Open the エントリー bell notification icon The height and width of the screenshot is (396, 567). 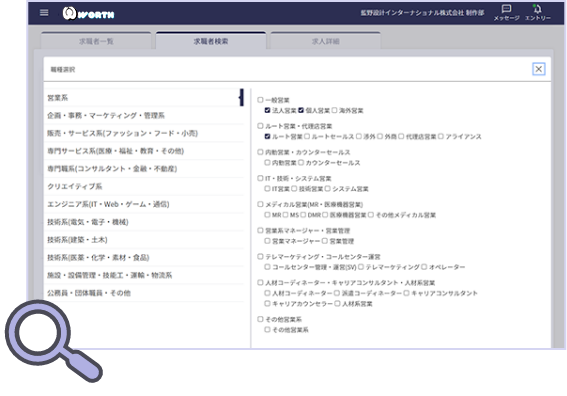point(538,13)
